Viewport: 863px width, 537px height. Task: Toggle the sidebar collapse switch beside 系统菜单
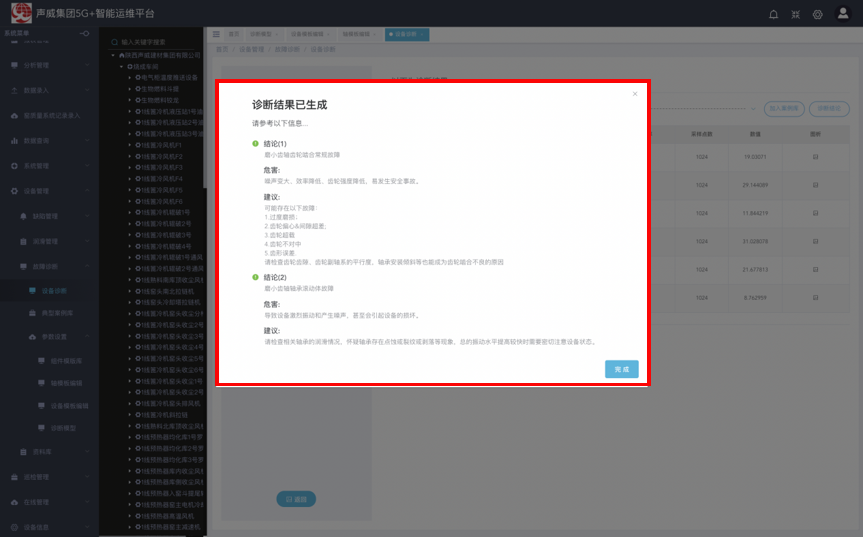pyautogui.click(x=85, y=33)
